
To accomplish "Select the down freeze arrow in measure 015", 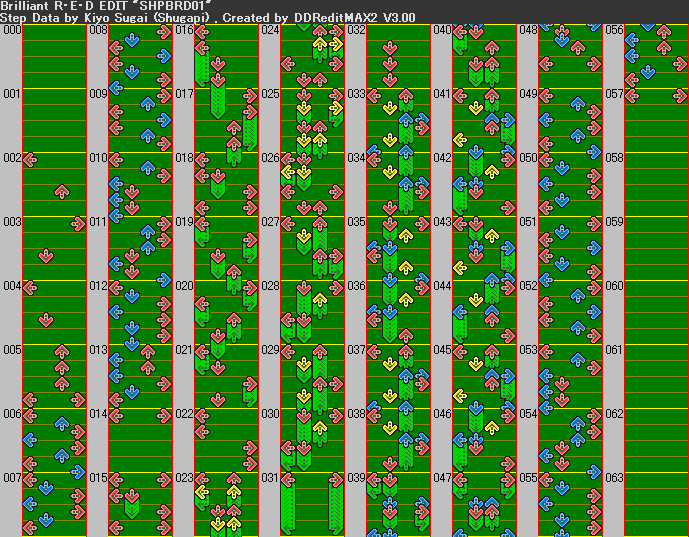I will pyautogui.click(x=132, y=504).
